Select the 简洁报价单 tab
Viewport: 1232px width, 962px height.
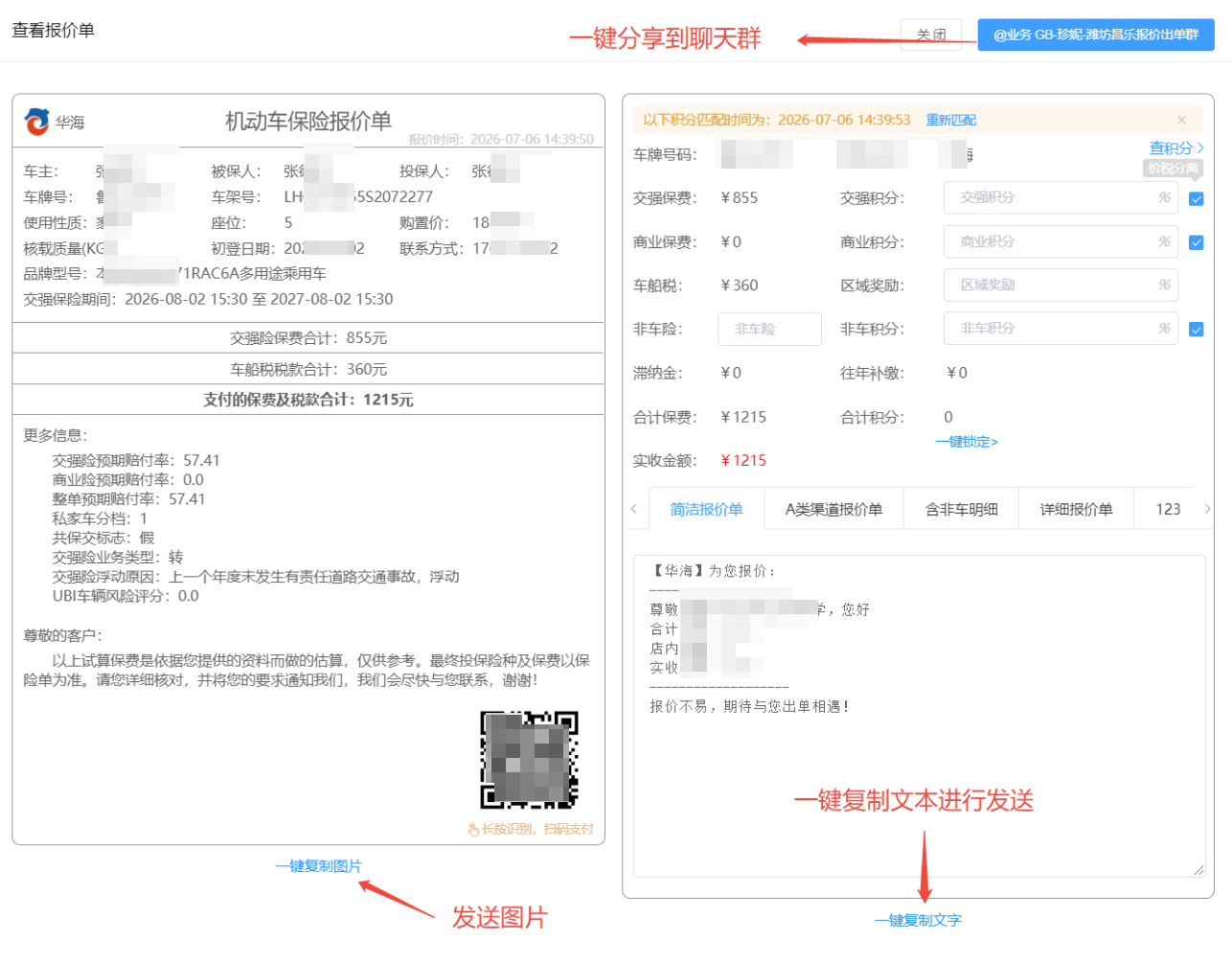click(706, 509)
